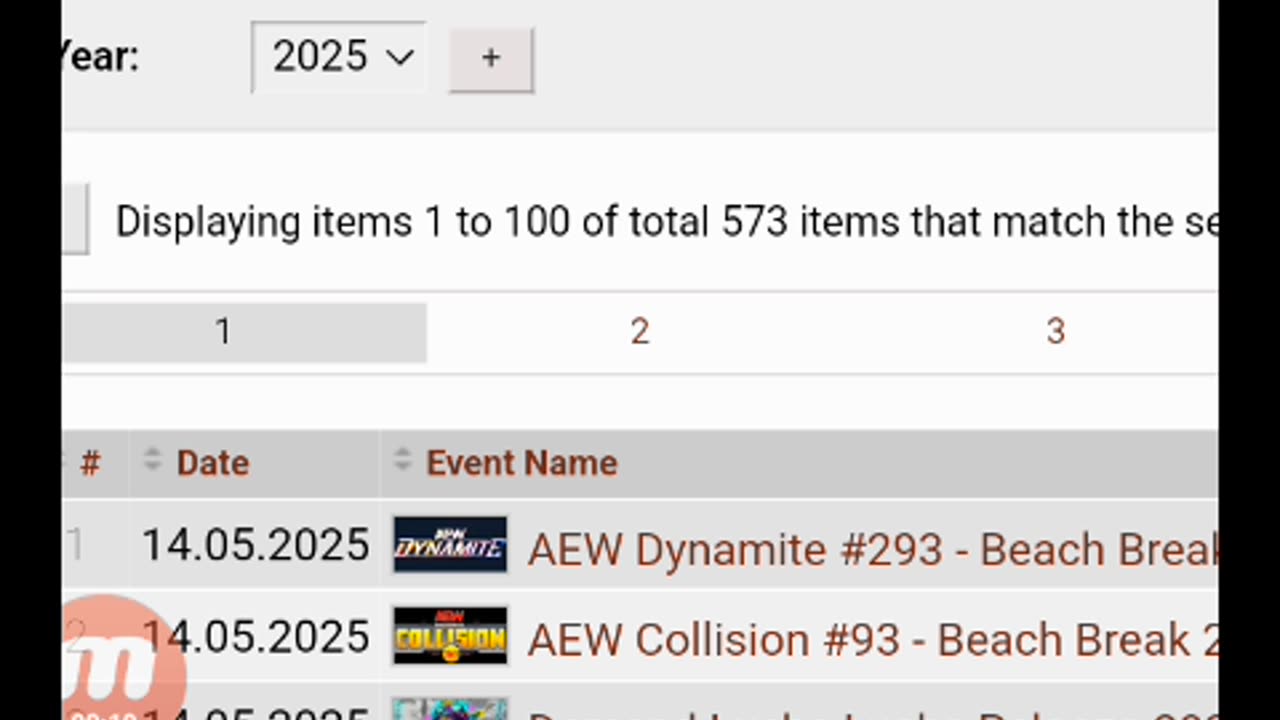Click the sort arrows beside Date
Viewport: 1280px width, 720px height.
(152, 460)
